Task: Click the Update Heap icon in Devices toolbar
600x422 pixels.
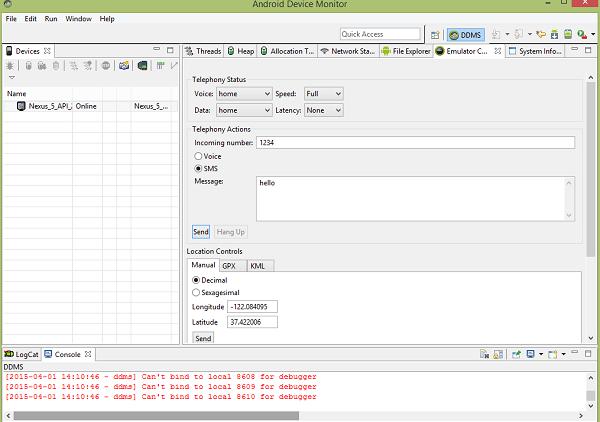Action: pyautogui.click(x=28, y=65)
